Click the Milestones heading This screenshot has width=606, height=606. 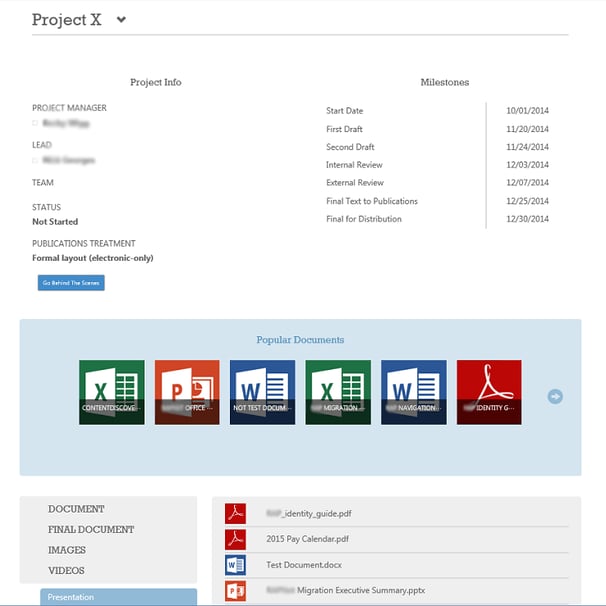445,82
